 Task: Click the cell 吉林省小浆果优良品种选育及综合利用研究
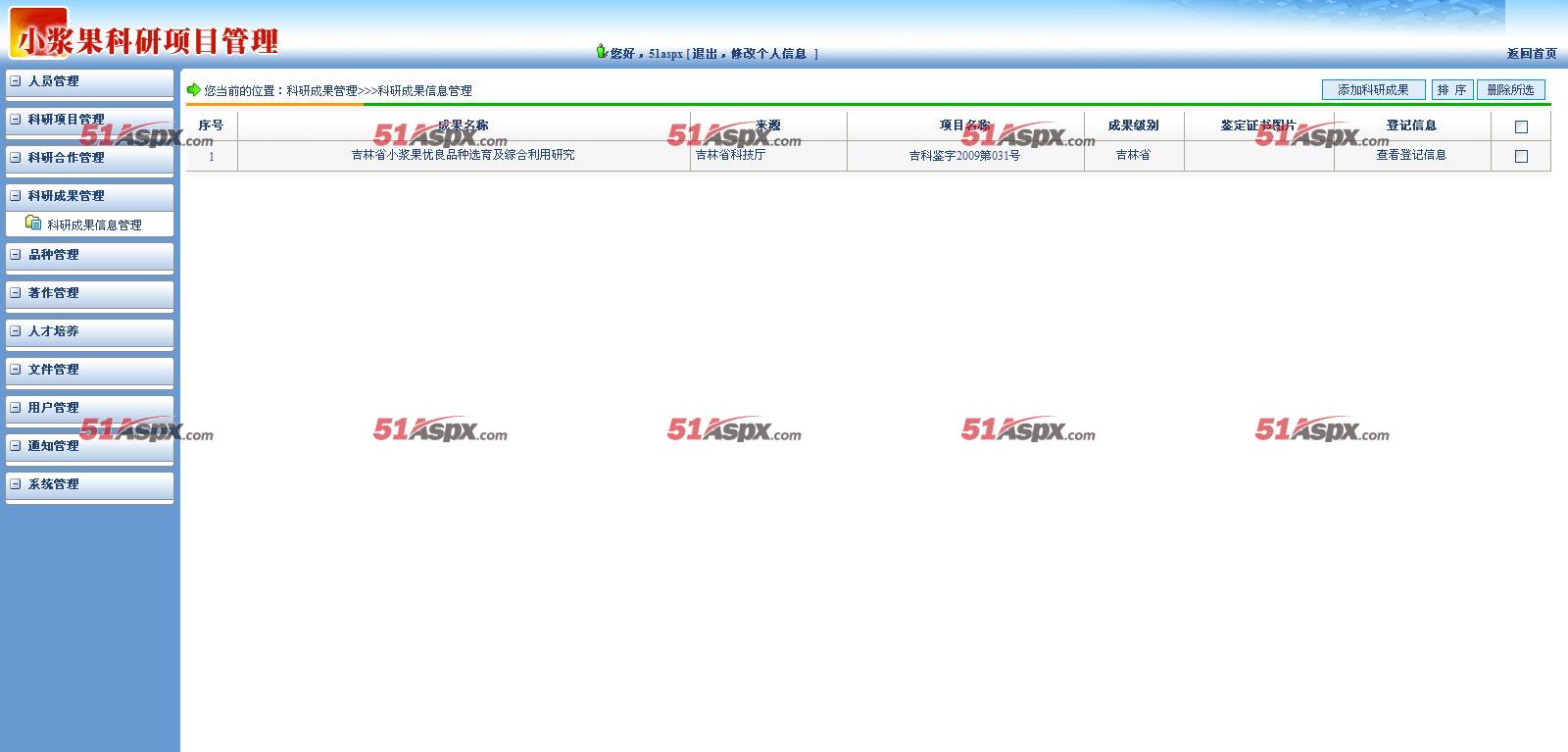click(464, 155)
